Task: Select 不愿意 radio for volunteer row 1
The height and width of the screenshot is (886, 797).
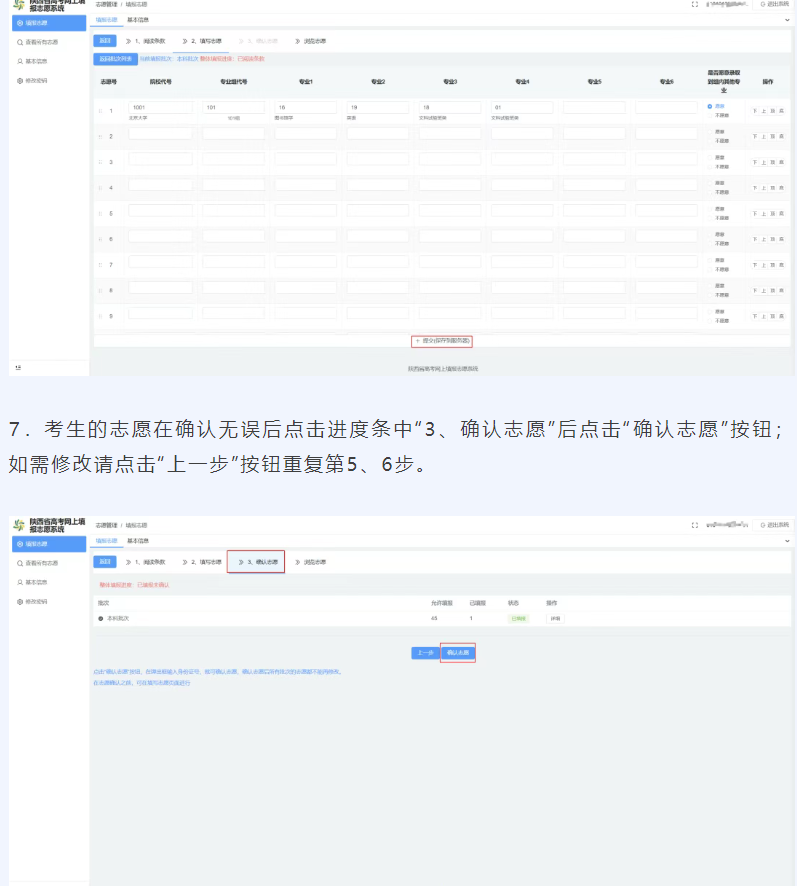Action: pos(710,115)
